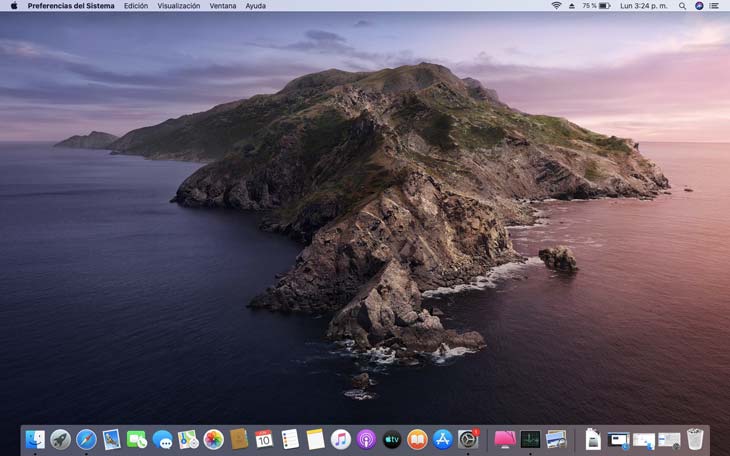The image size is (730, 456).
Task: Expand the Wi-Fi status menu
Action: [x=556, y=6]
